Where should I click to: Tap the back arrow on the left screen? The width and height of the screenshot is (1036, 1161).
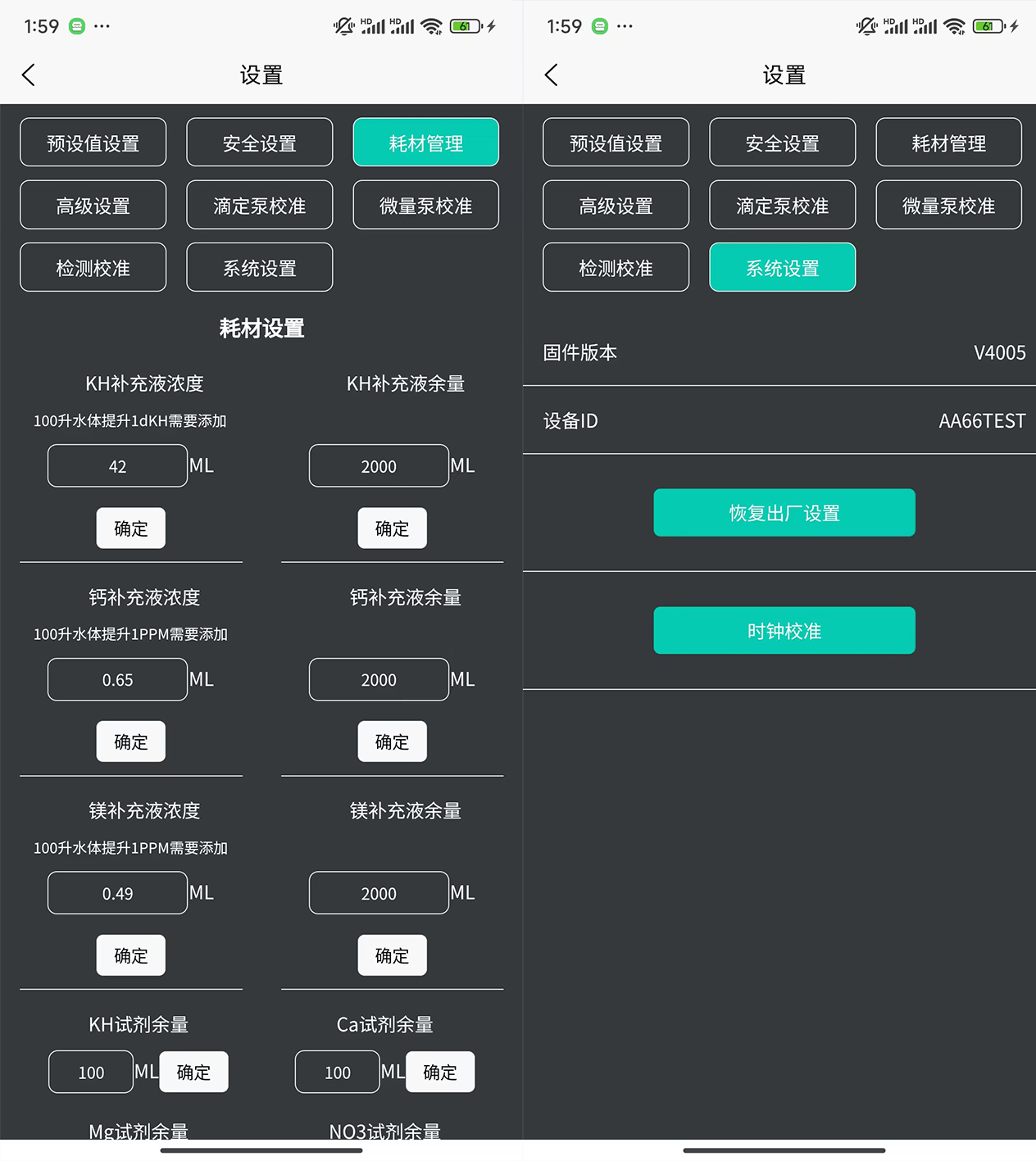(29, 75)
